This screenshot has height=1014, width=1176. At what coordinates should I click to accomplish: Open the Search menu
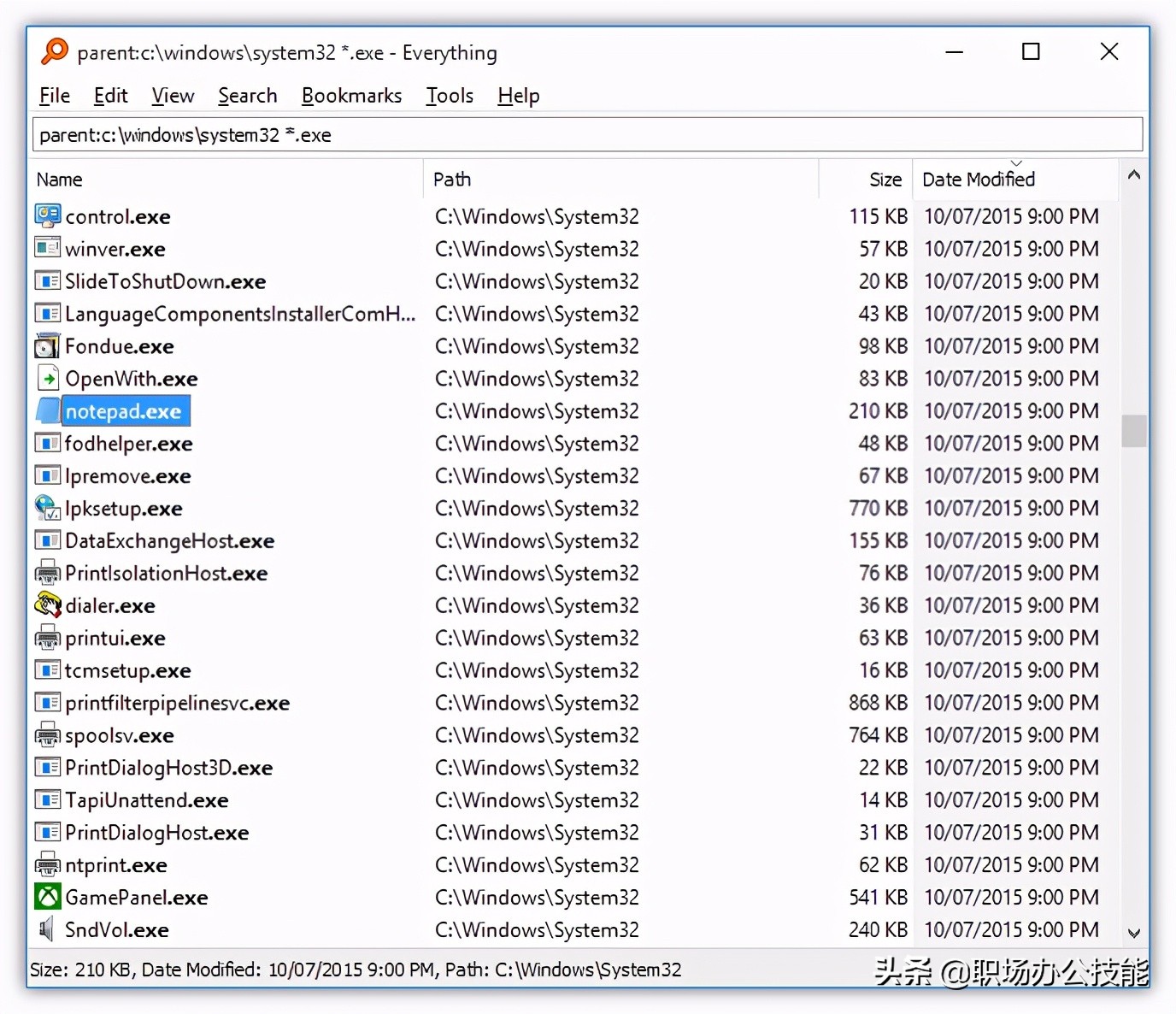coord(247,96)
